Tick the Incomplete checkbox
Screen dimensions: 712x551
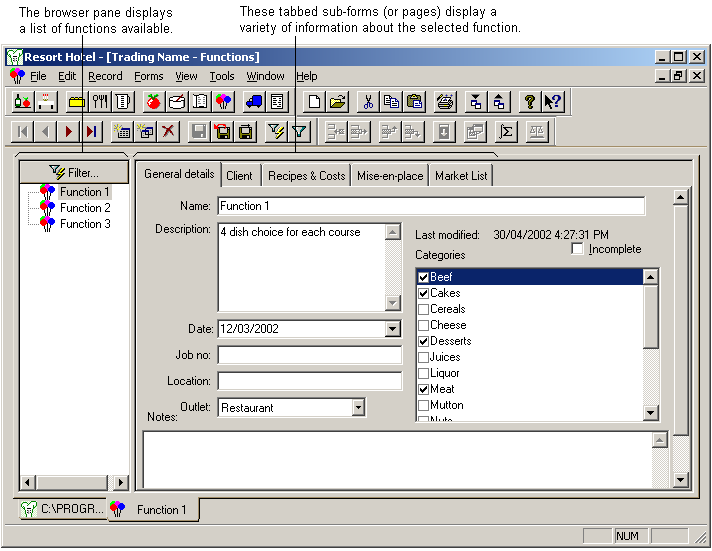coord(577,248)
